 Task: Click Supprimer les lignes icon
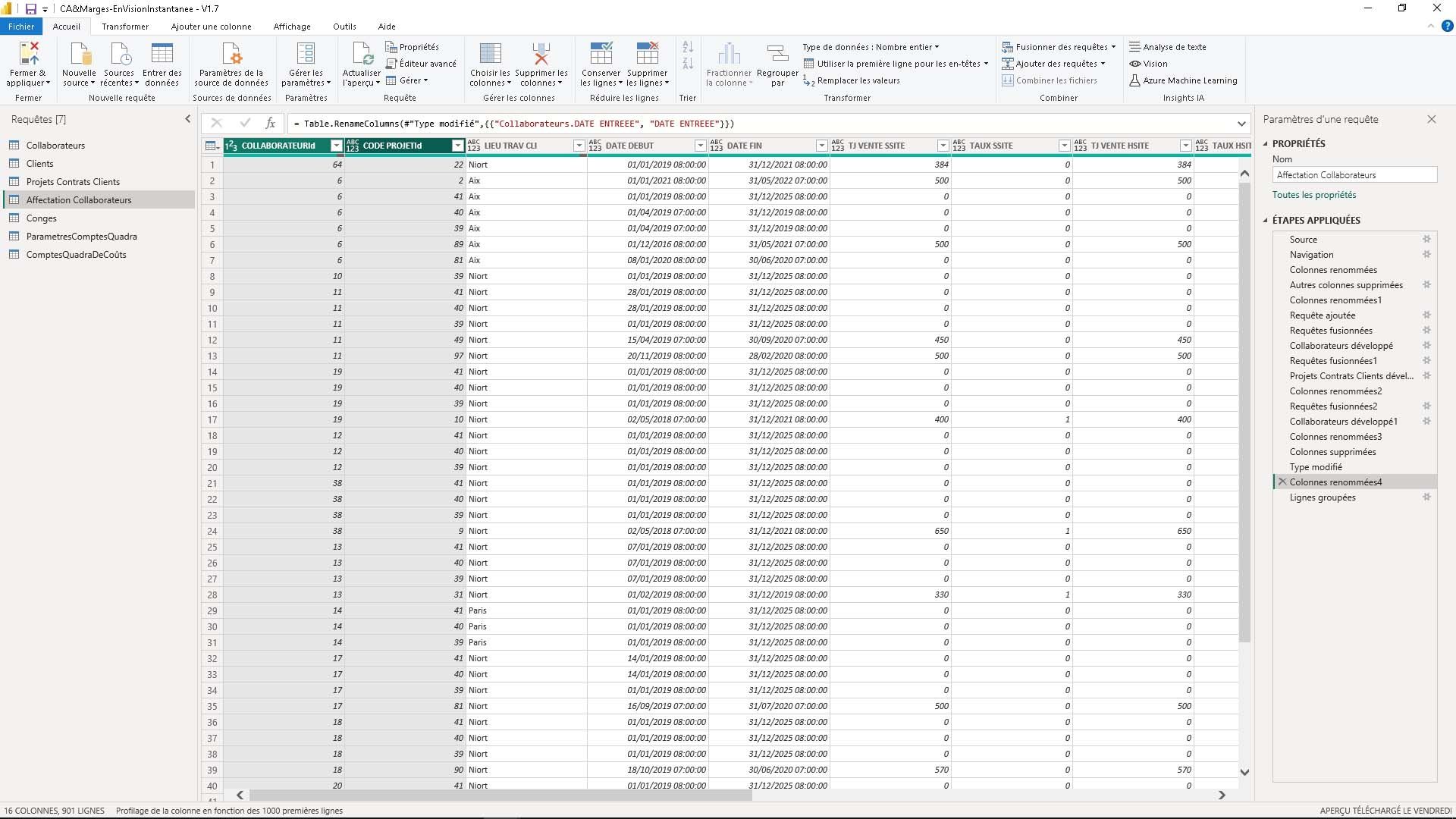coord(647,54)
